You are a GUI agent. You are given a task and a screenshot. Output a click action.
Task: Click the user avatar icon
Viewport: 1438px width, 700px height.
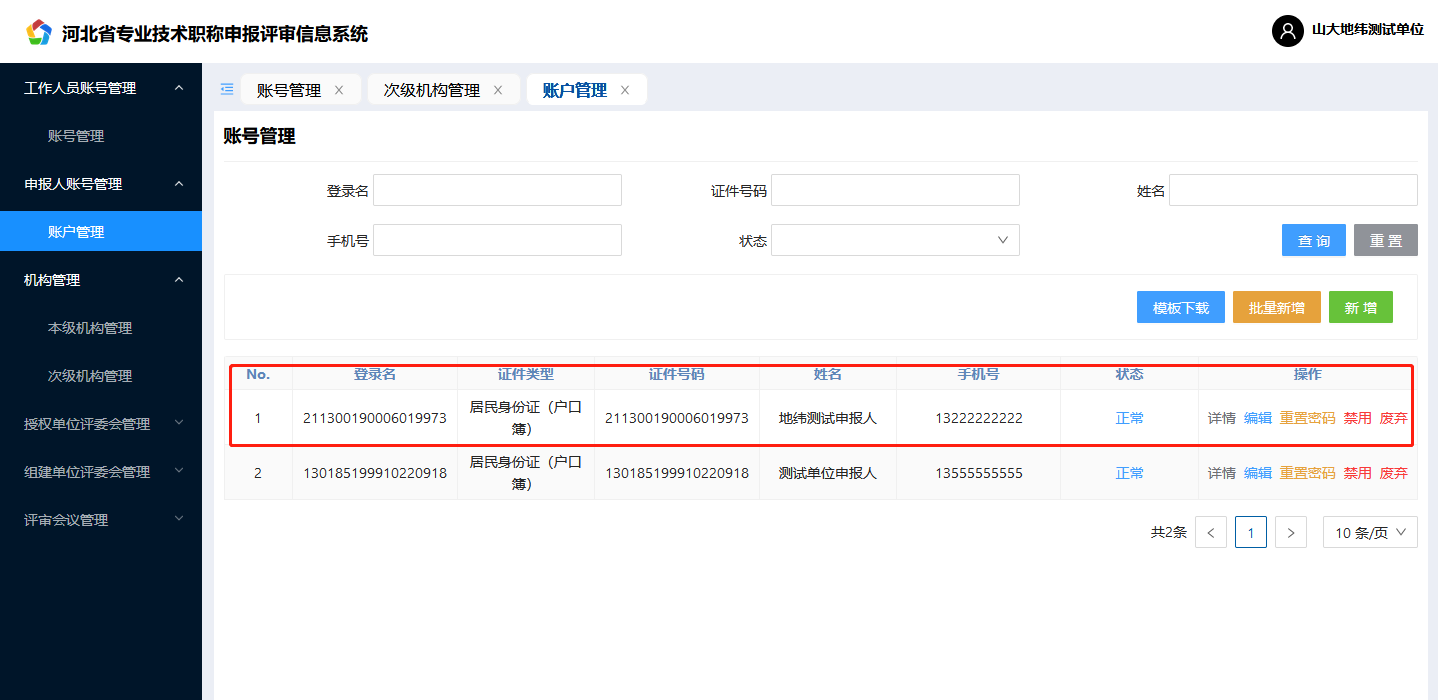(x=1287, y=31)
